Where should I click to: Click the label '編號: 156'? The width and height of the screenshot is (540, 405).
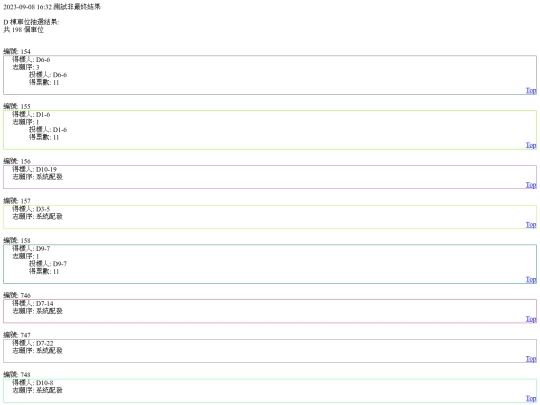tap(17, 161)
